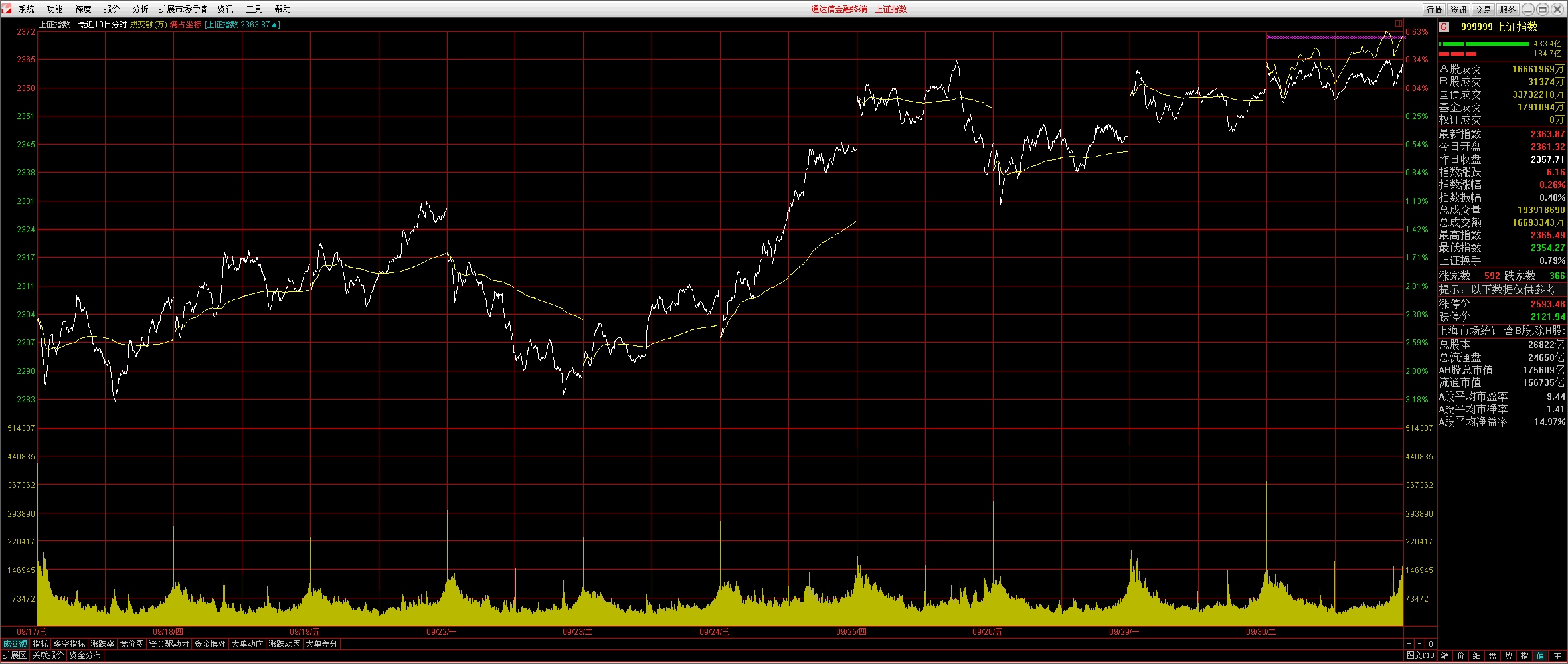This screenshot has height=664, width=1568.
Task: Select the 扩展区 tab at bottom-left
Action: (x=15, y=655)
